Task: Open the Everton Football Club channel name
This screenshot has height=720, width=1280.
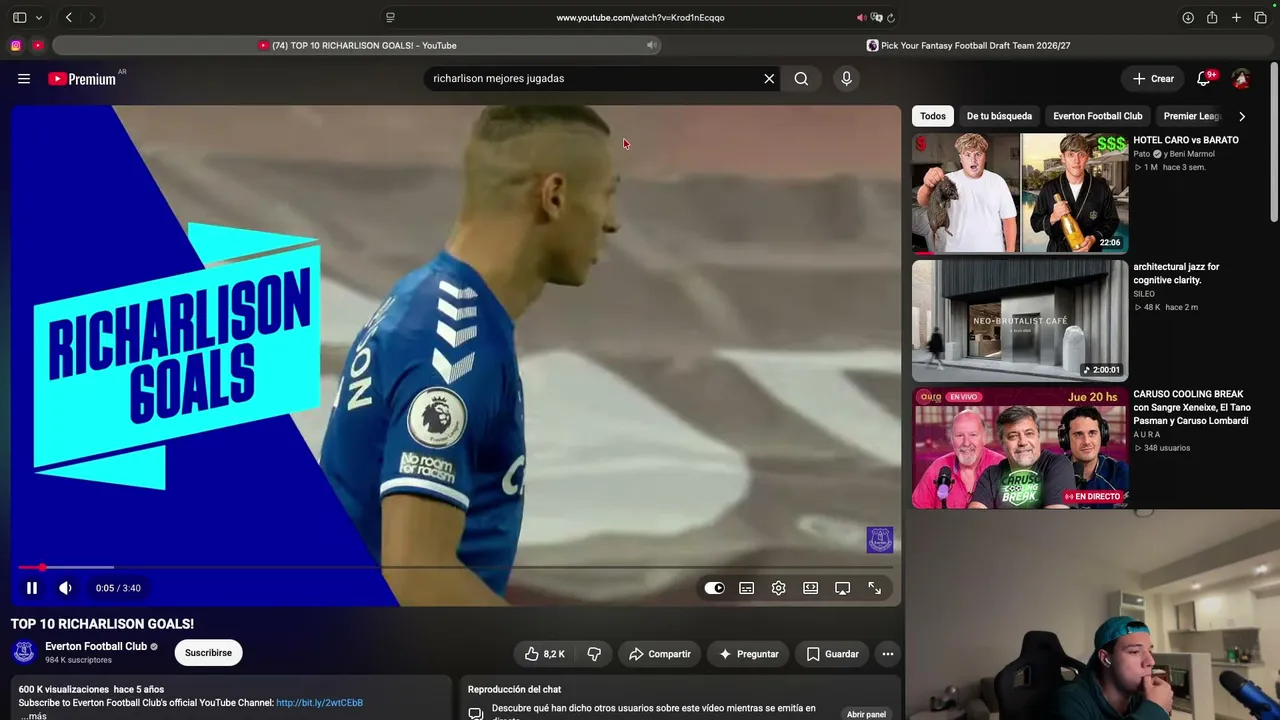Action: coord(96,646)
